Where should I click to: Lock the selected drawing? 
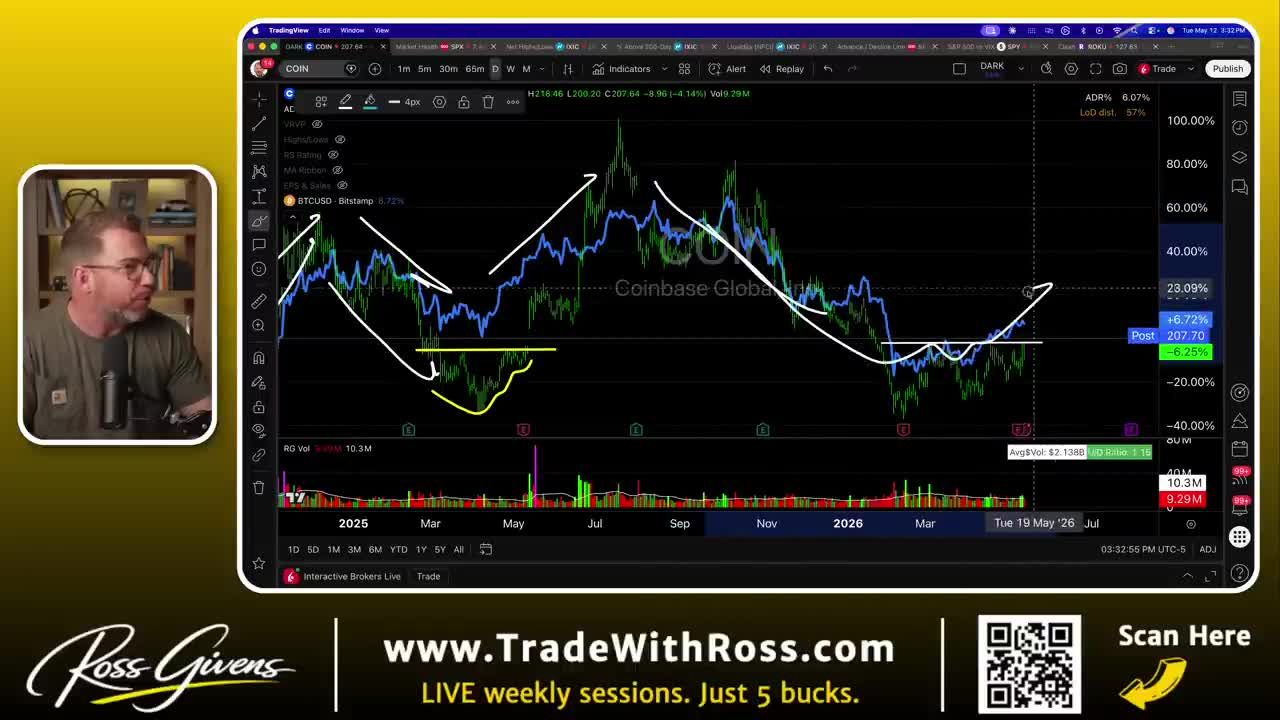(464, 102)
